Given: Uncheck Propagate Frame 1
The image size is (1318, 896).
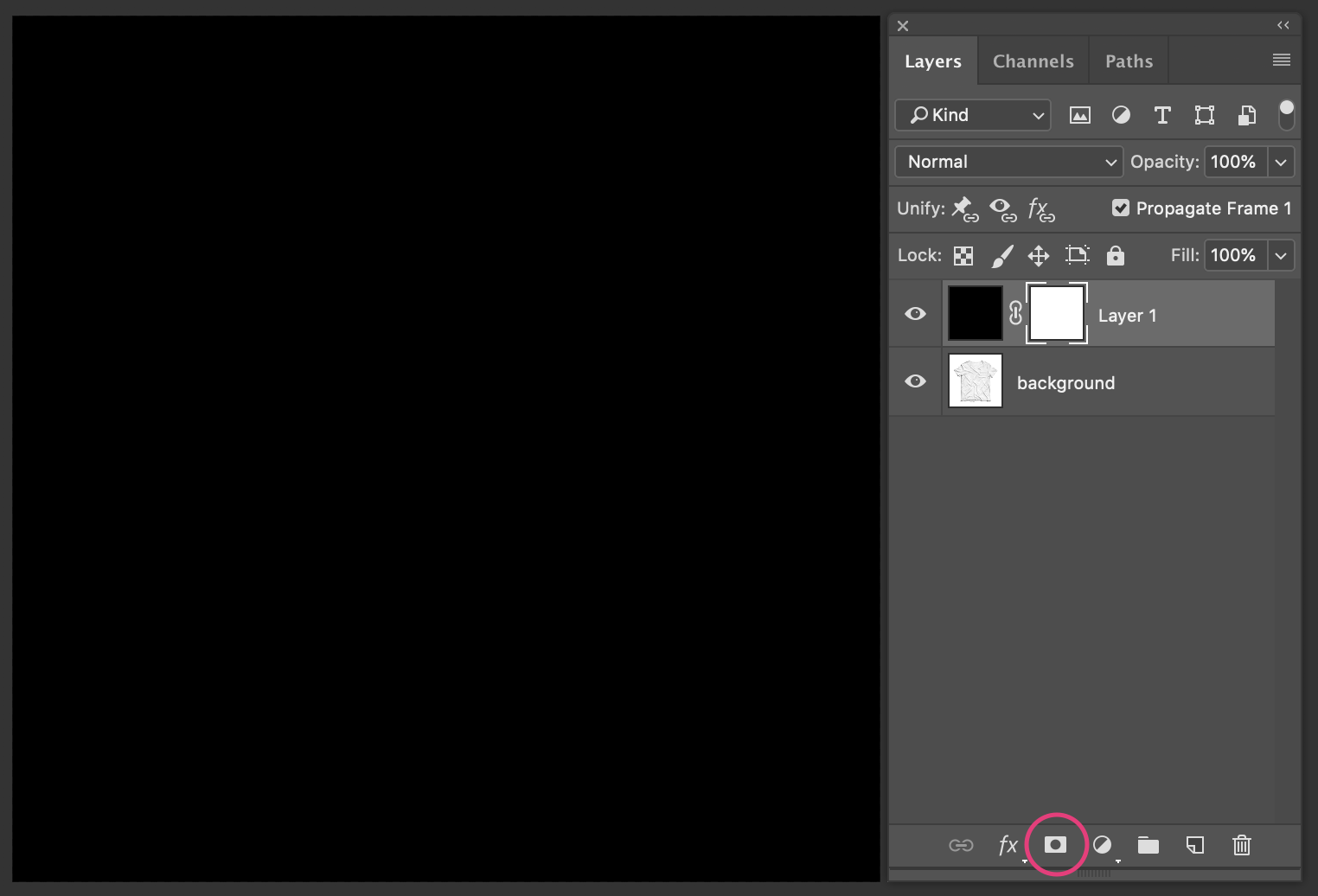Looking at the screenshot, I should tap(1121, 208).
